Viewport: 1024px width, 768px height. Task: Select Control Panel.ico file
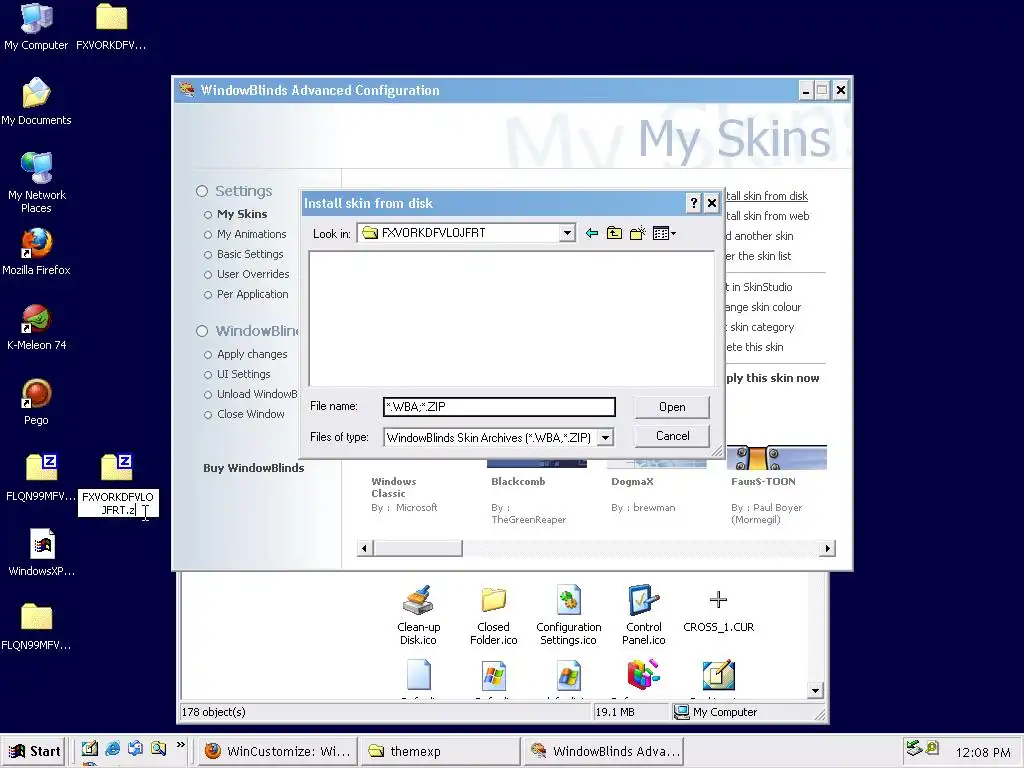(643, 615)
